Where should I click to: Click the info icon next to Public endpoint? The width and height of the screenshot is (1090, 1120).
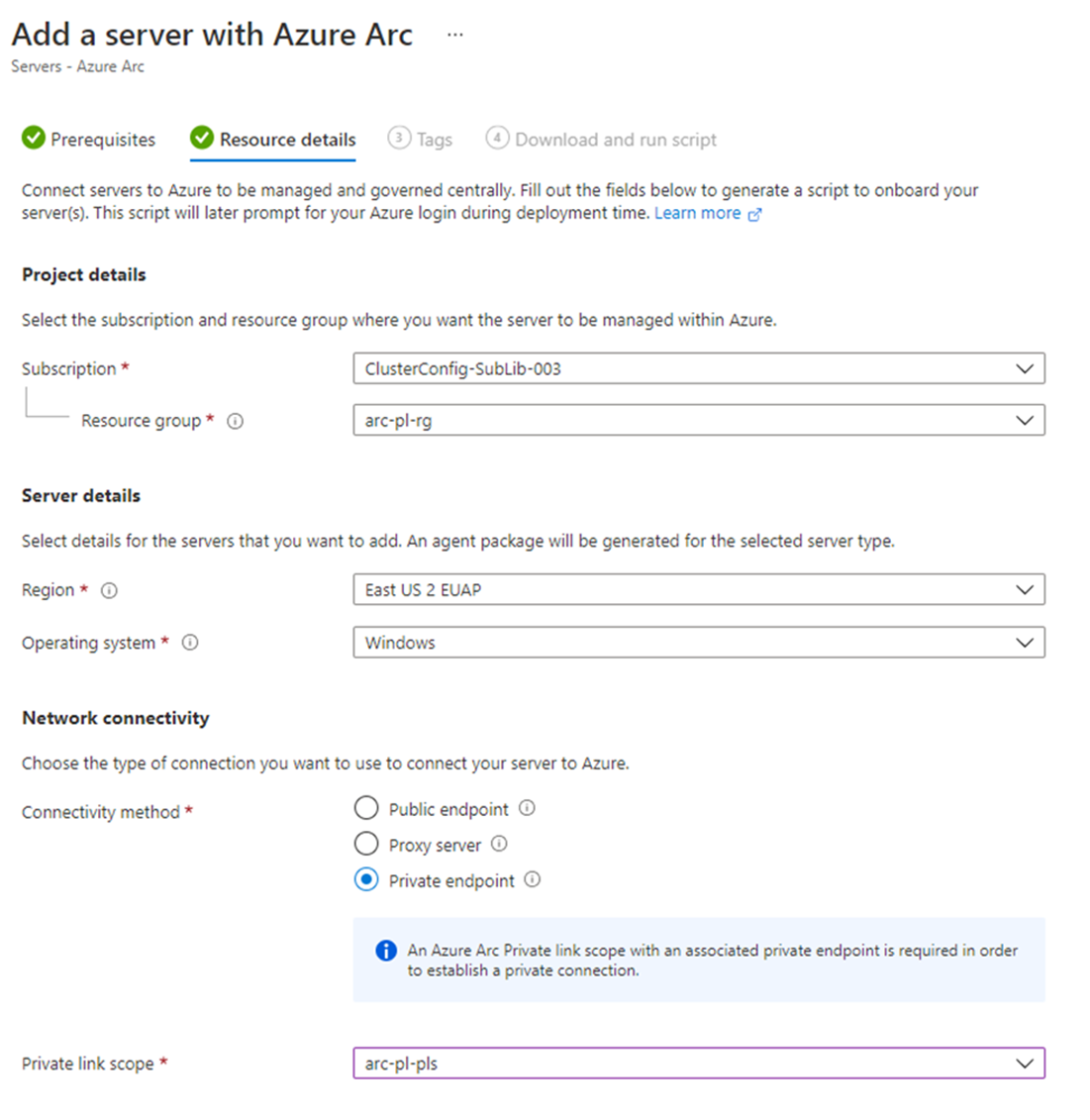(527, 808)
